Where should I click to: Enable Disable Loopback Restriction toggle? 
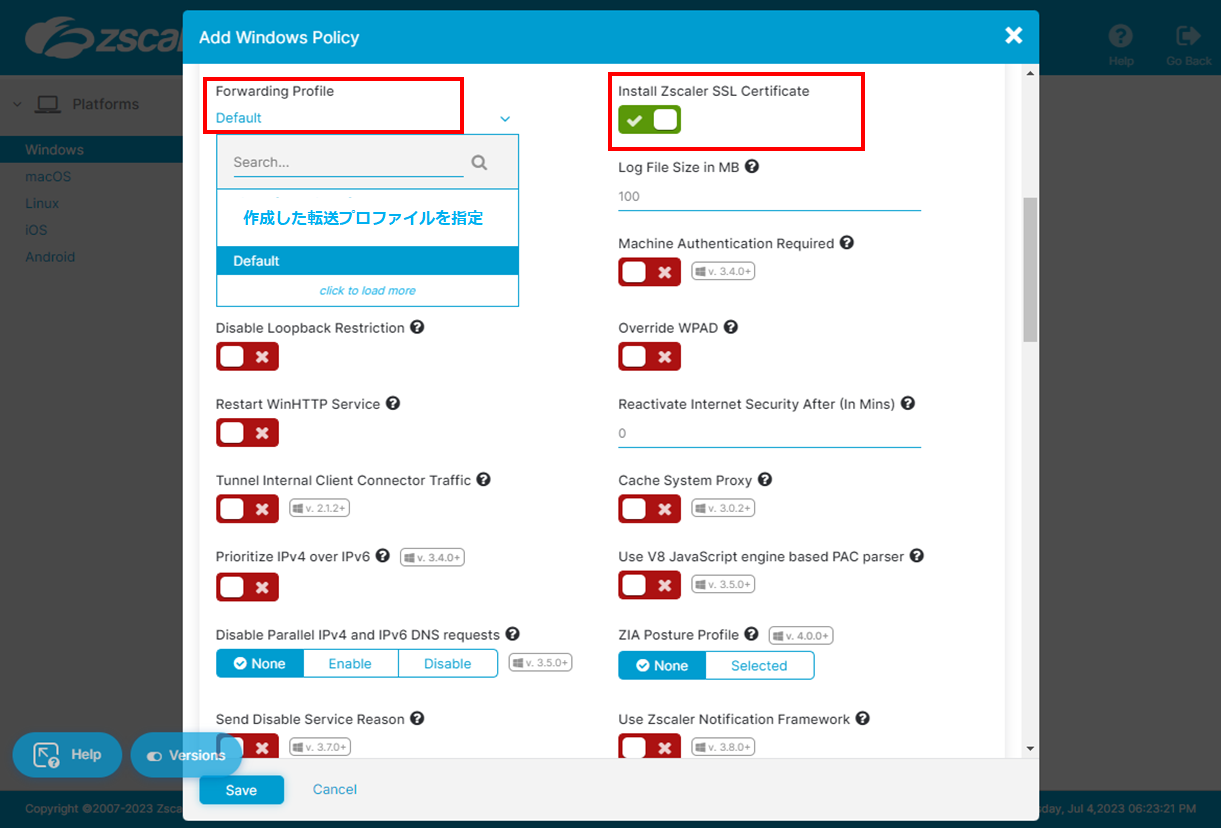click(247, 356)
